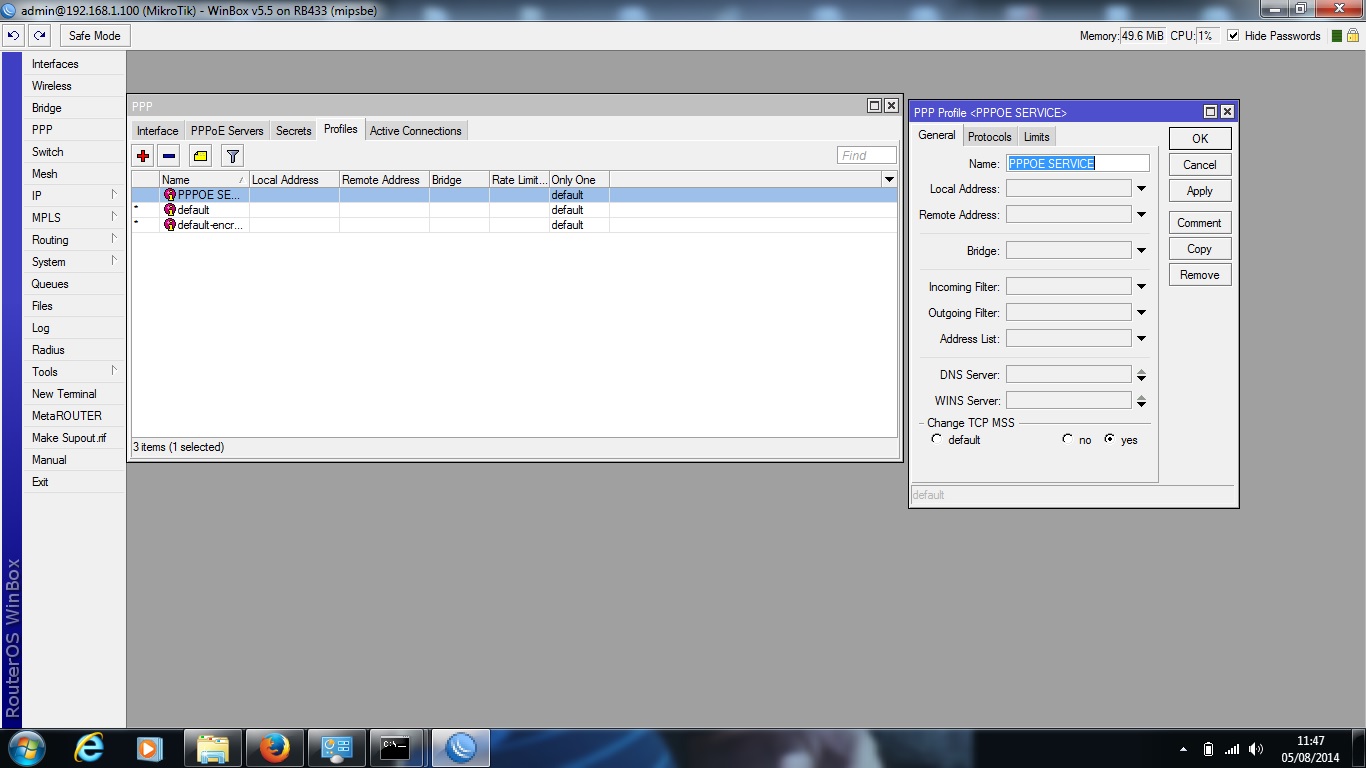The image size is (1366, 768).
Task: Click the green status indicator in WinBox
Action: click(x=1337, y=36)
